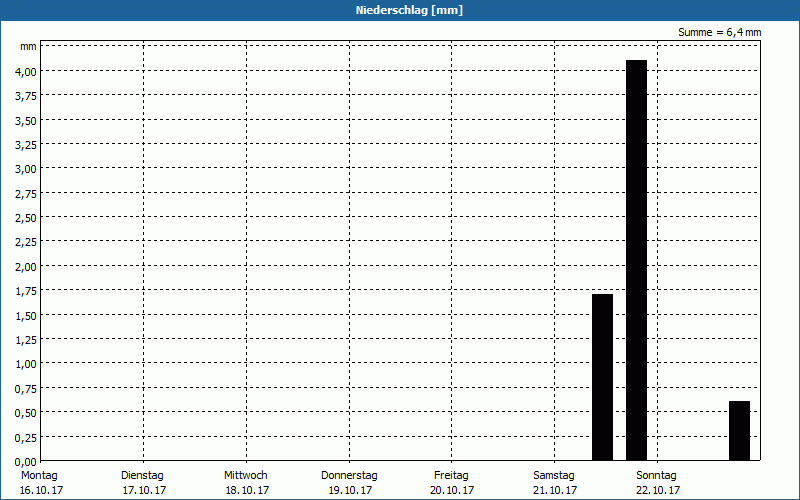Click the 1,00 y-axis tick label
Viewport: 800px width, 500px height.
[26, 364]
